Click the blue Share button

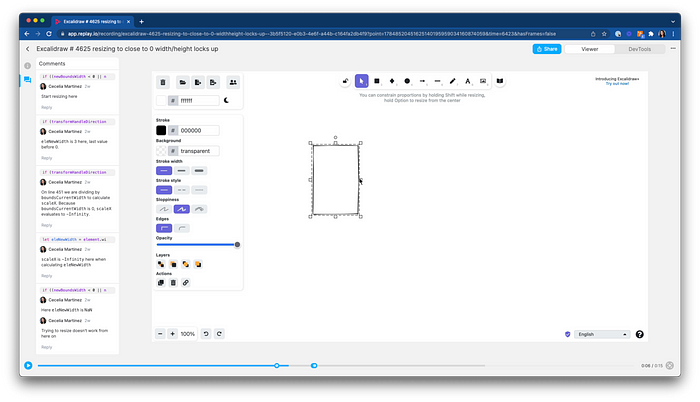tap(546, 49)
